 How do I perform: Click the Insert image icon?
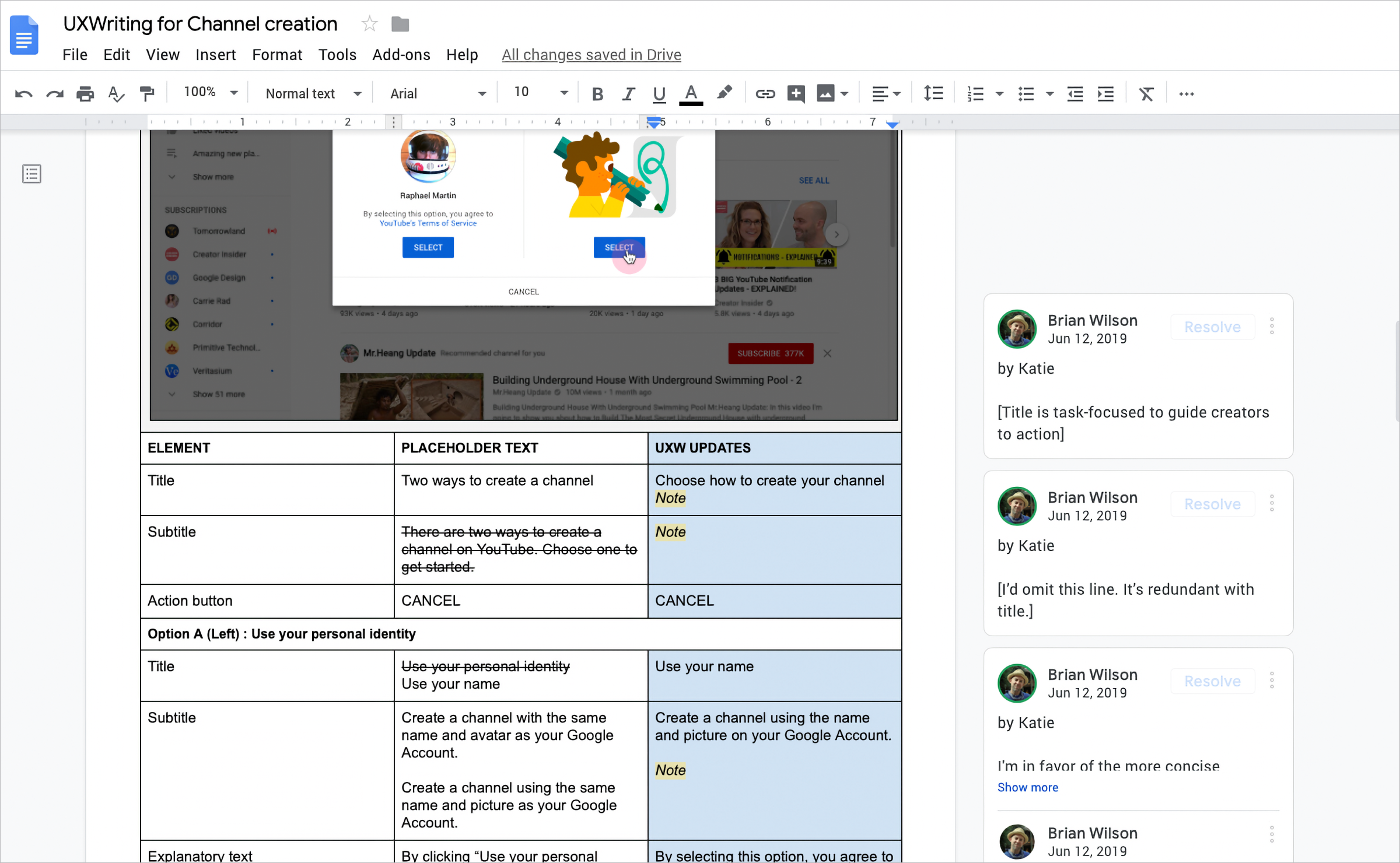coord(825,94)
